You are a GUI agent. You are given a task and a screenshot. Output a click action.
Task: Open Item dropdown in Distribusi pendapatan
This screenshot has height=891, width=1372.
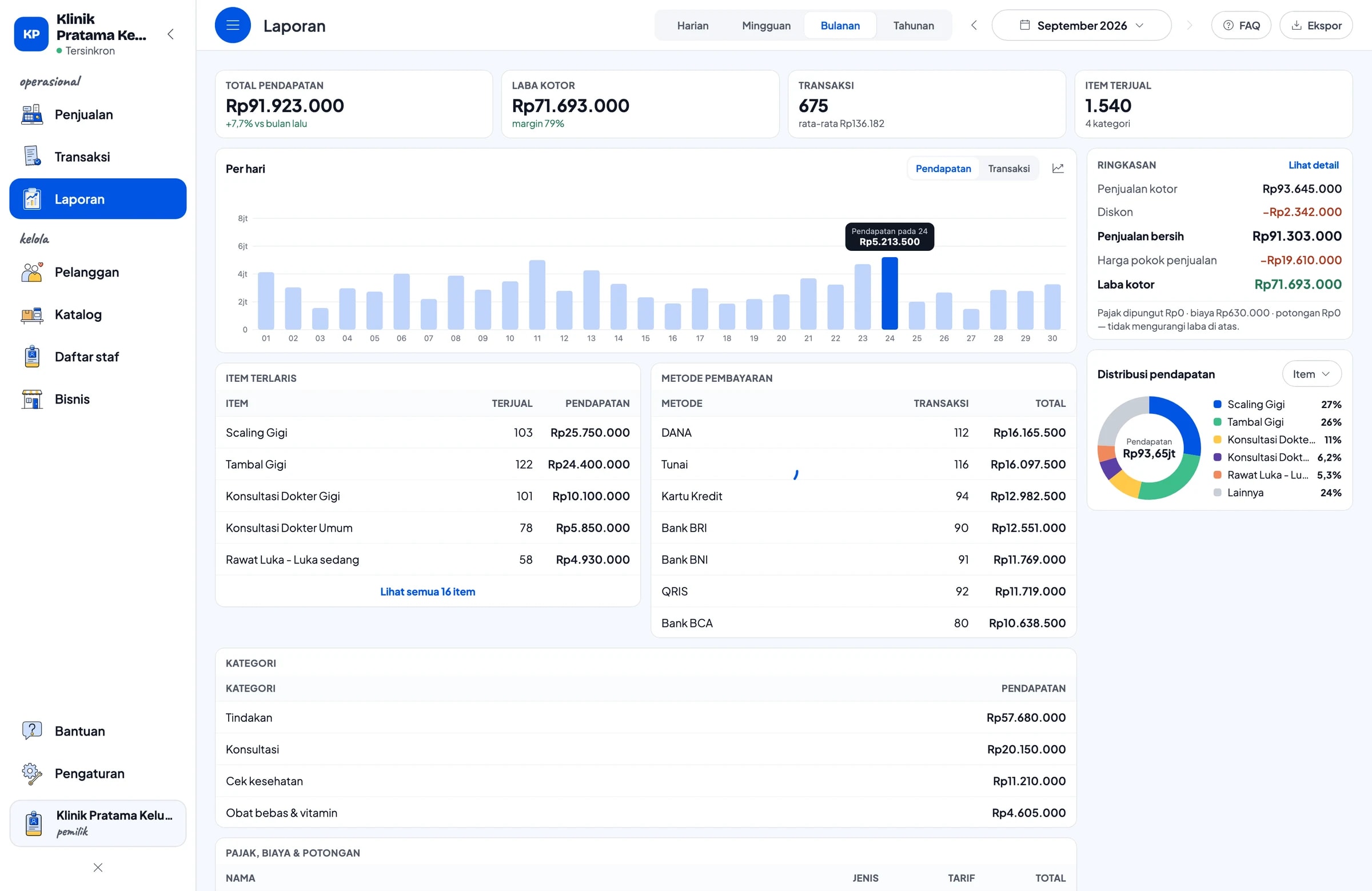[x=1311, y=374]
